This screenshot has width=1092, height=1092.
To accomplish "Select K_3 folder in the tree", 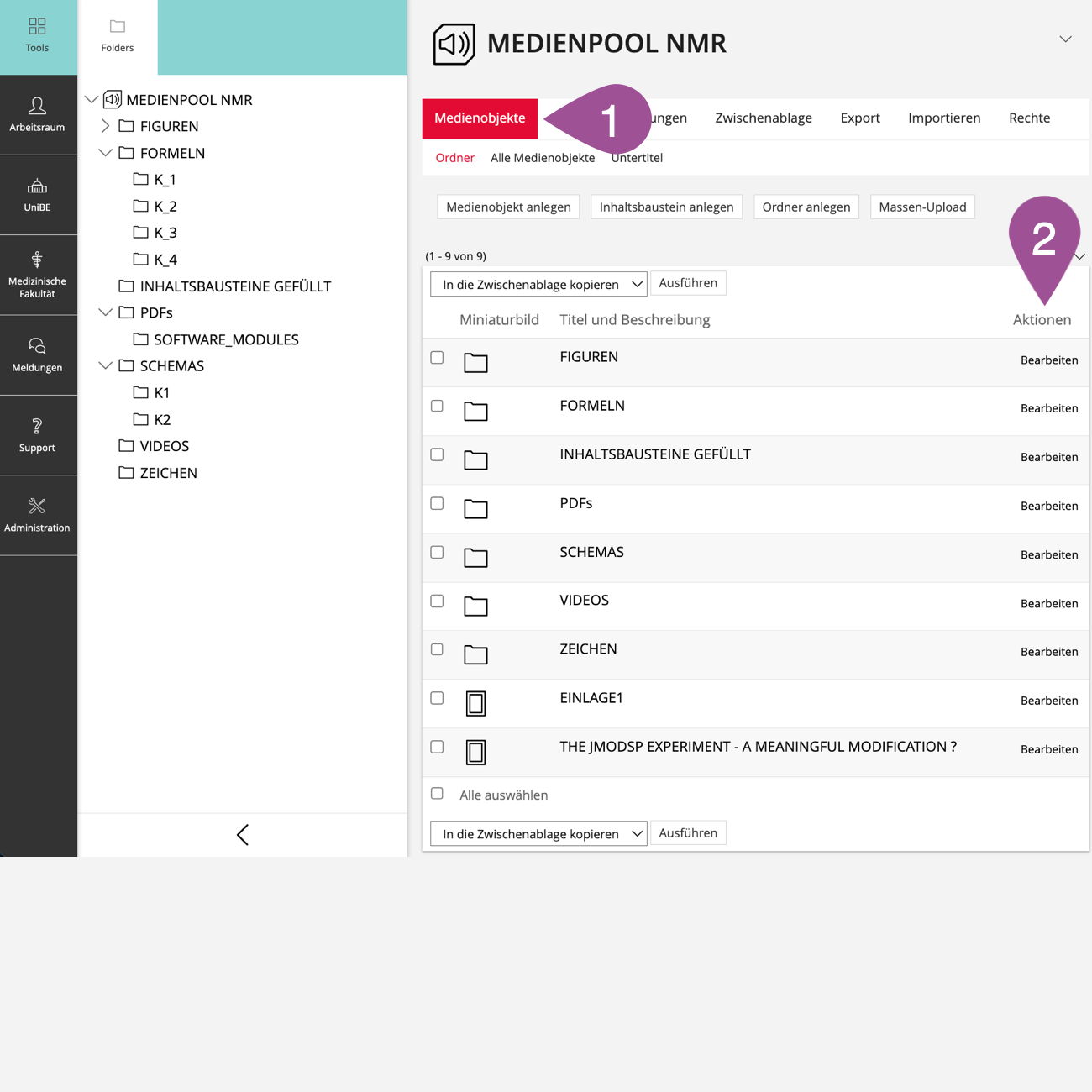I will [165, 233].
